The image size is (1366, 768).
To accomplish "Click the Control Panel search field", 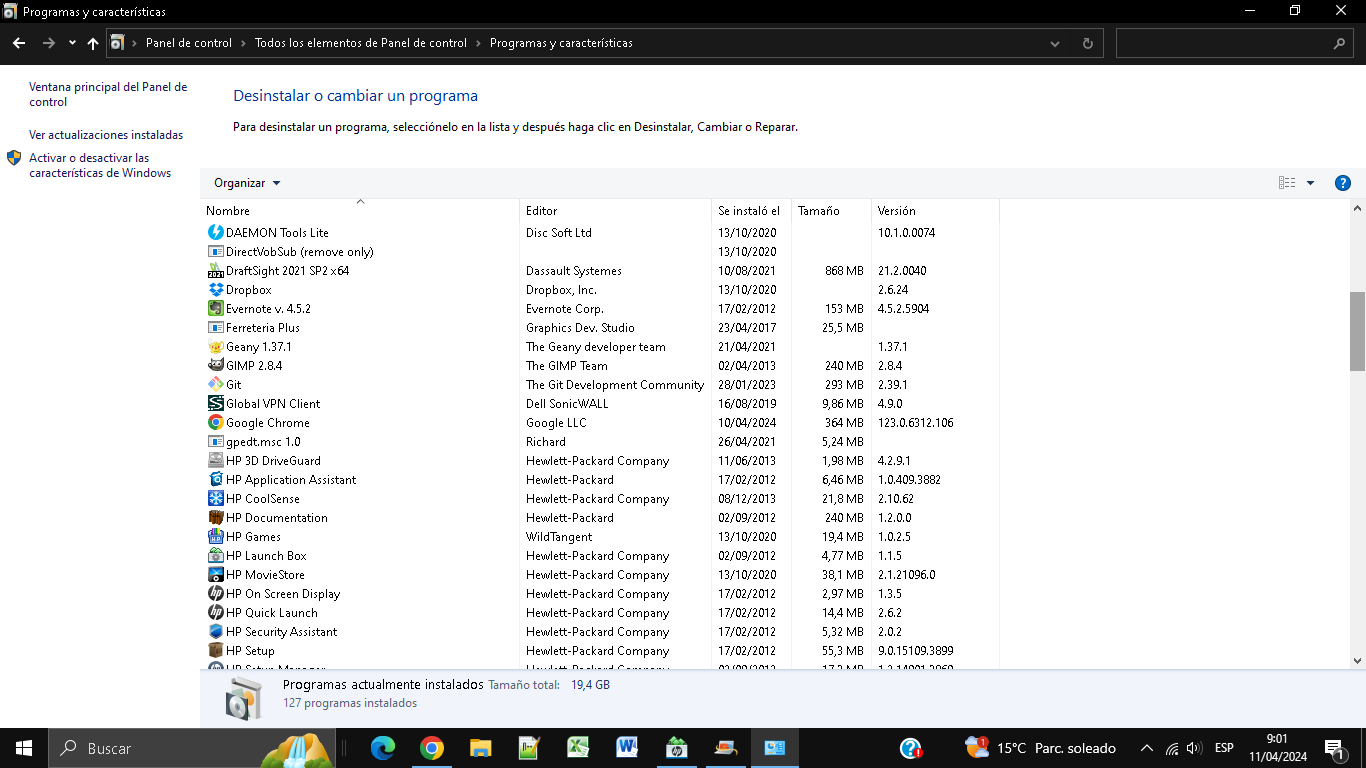I will coord(1235,43).
